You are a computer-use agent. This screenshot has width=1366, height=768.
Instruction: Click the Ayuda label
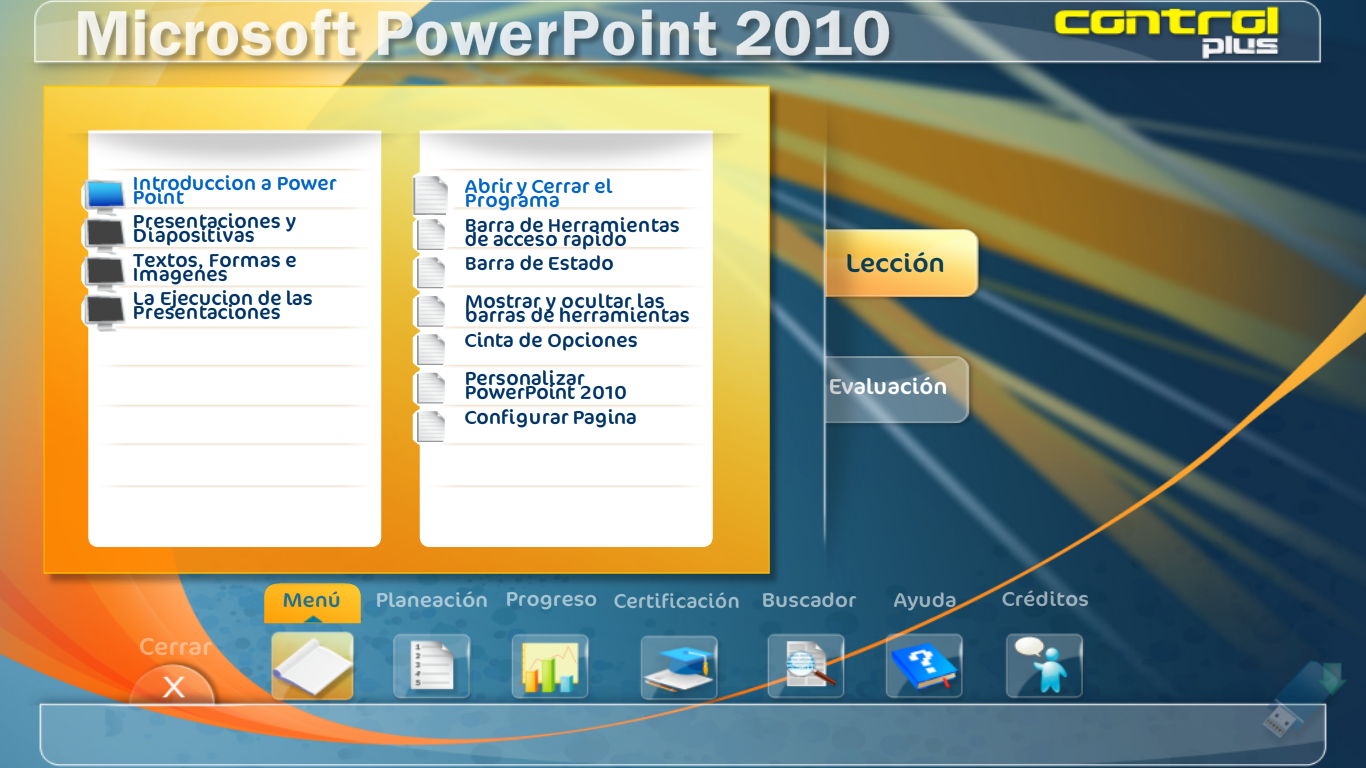[x=925, y=601]
